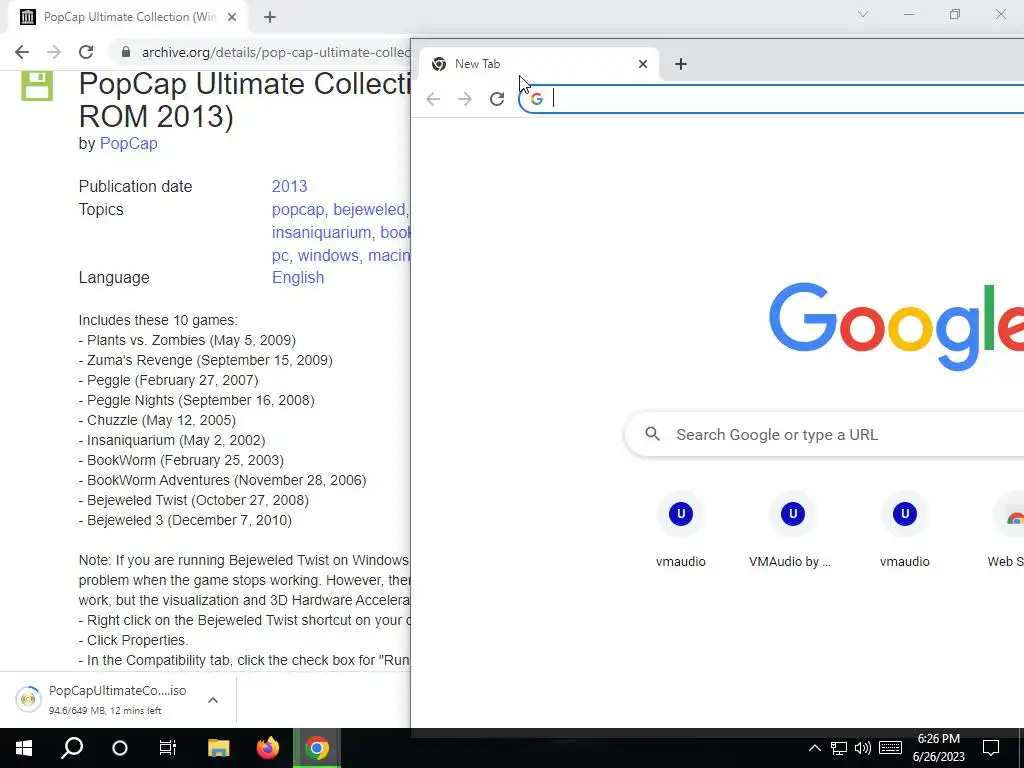1024x768 pixels.
Task: Open network icon in system tray
Action: (839, 748)
